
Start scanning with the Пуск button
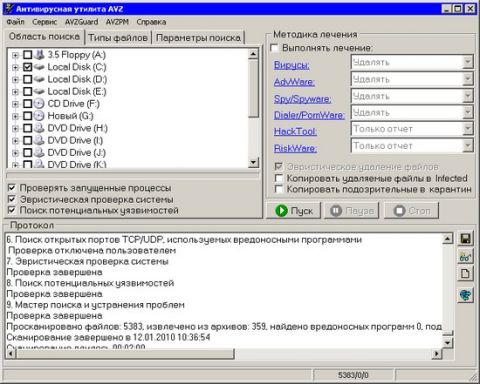pyautogui.click(x=293, y=211)
